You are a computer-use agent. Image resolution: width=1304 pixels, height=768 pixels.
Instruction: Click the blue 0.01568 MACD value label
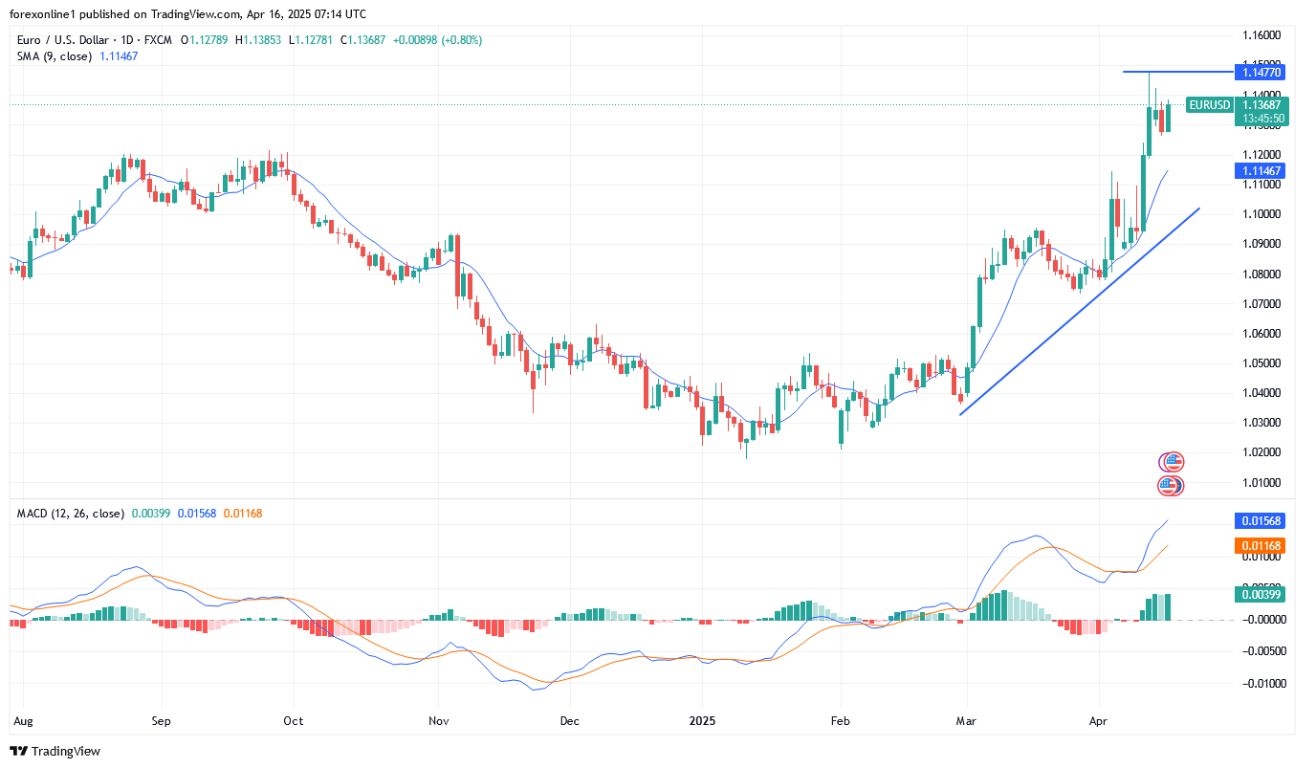[1263, 521]
